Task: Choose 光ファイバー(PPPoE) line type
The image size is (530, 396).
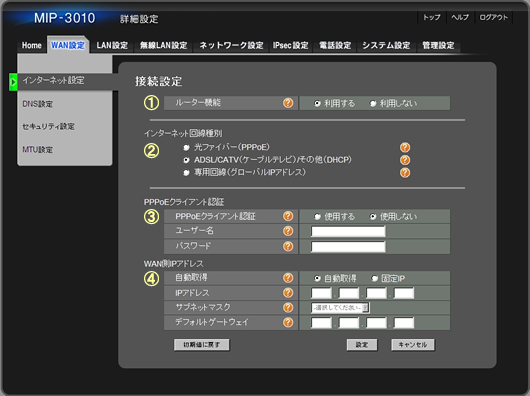Action: 186,148
